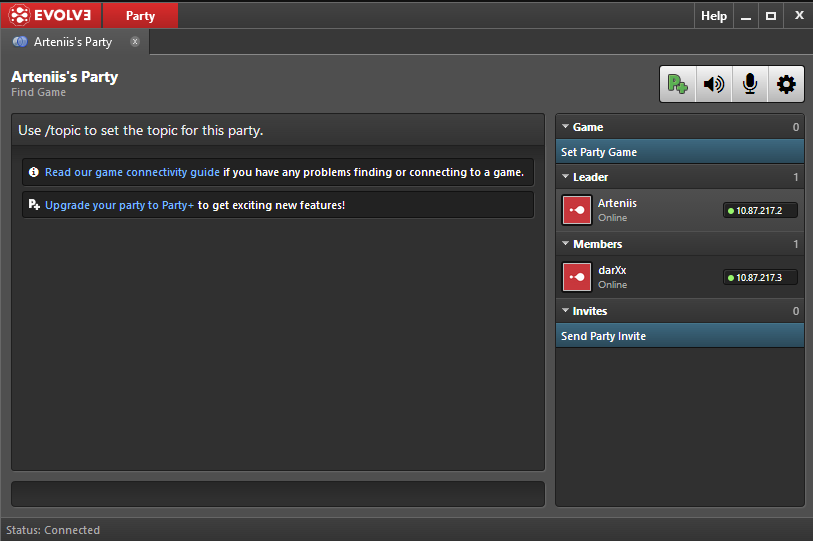Click the Arteniis's Party heading
The width and height of the screenshot is (813, 541).
click(x=65, y=77)
